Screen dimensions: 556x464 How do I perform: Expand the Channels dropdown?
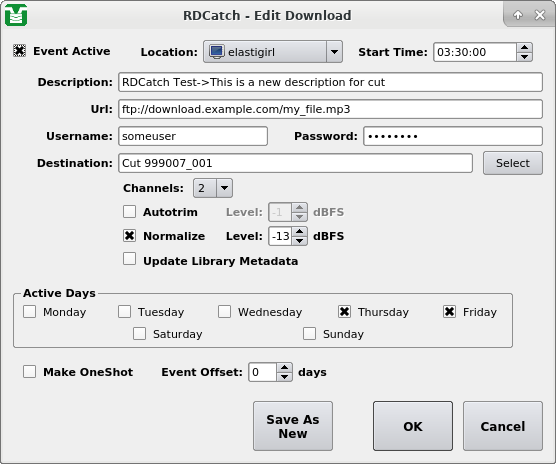point(224,188)
